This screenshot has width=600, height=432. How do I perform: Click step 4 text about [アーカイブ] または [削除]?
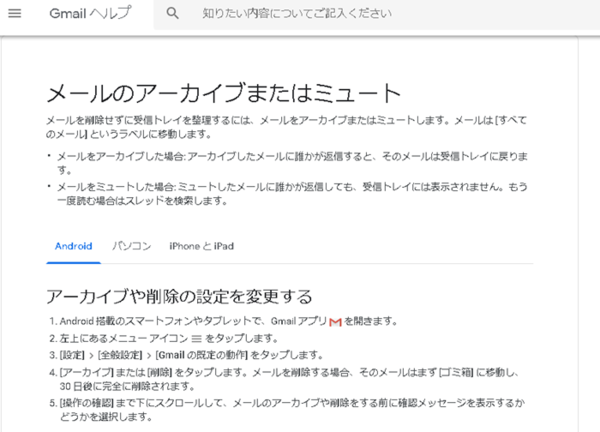point(290,379)
